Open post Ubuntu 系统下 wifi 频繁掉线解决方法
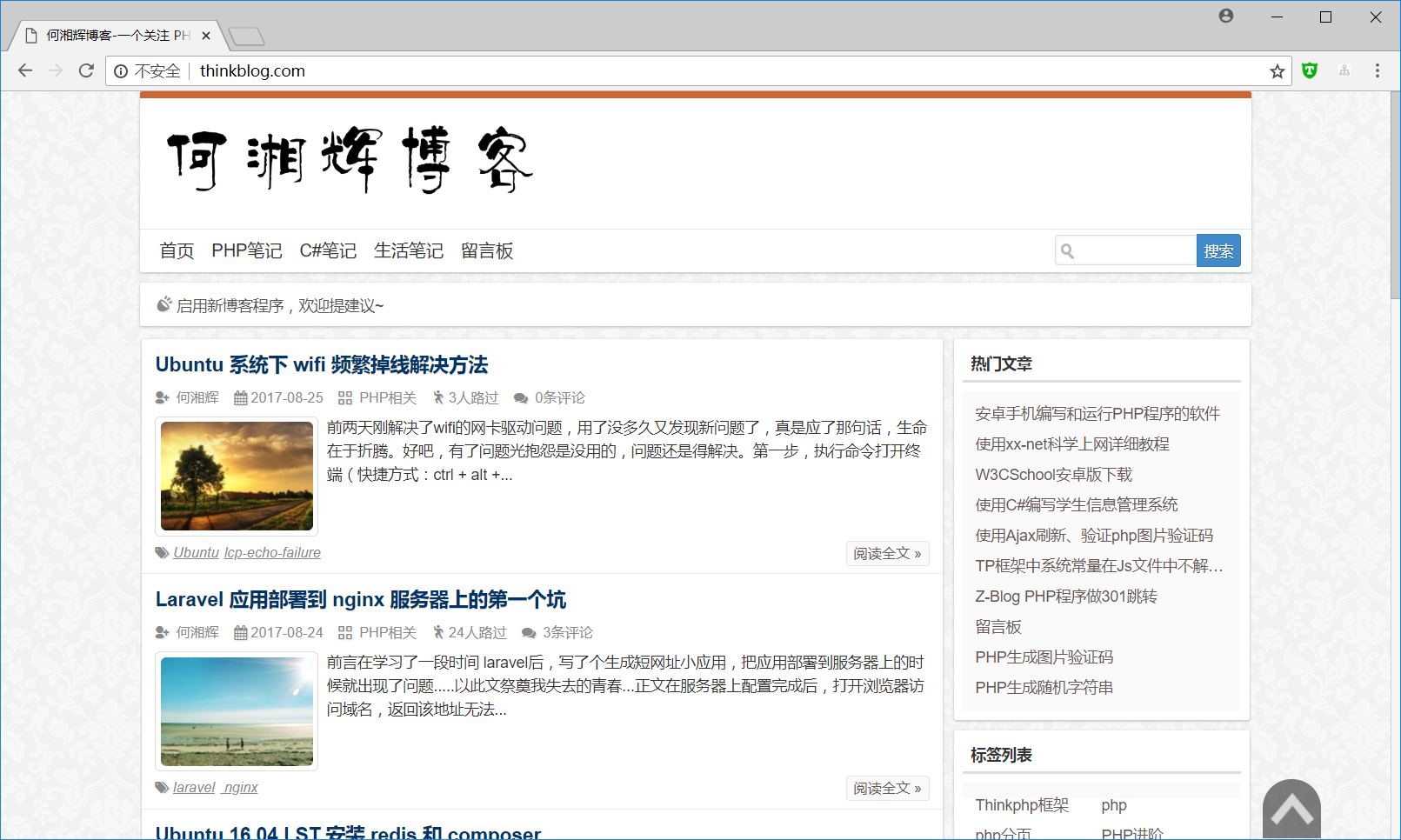Screen dimensions: 1401x840 [322, 364]
